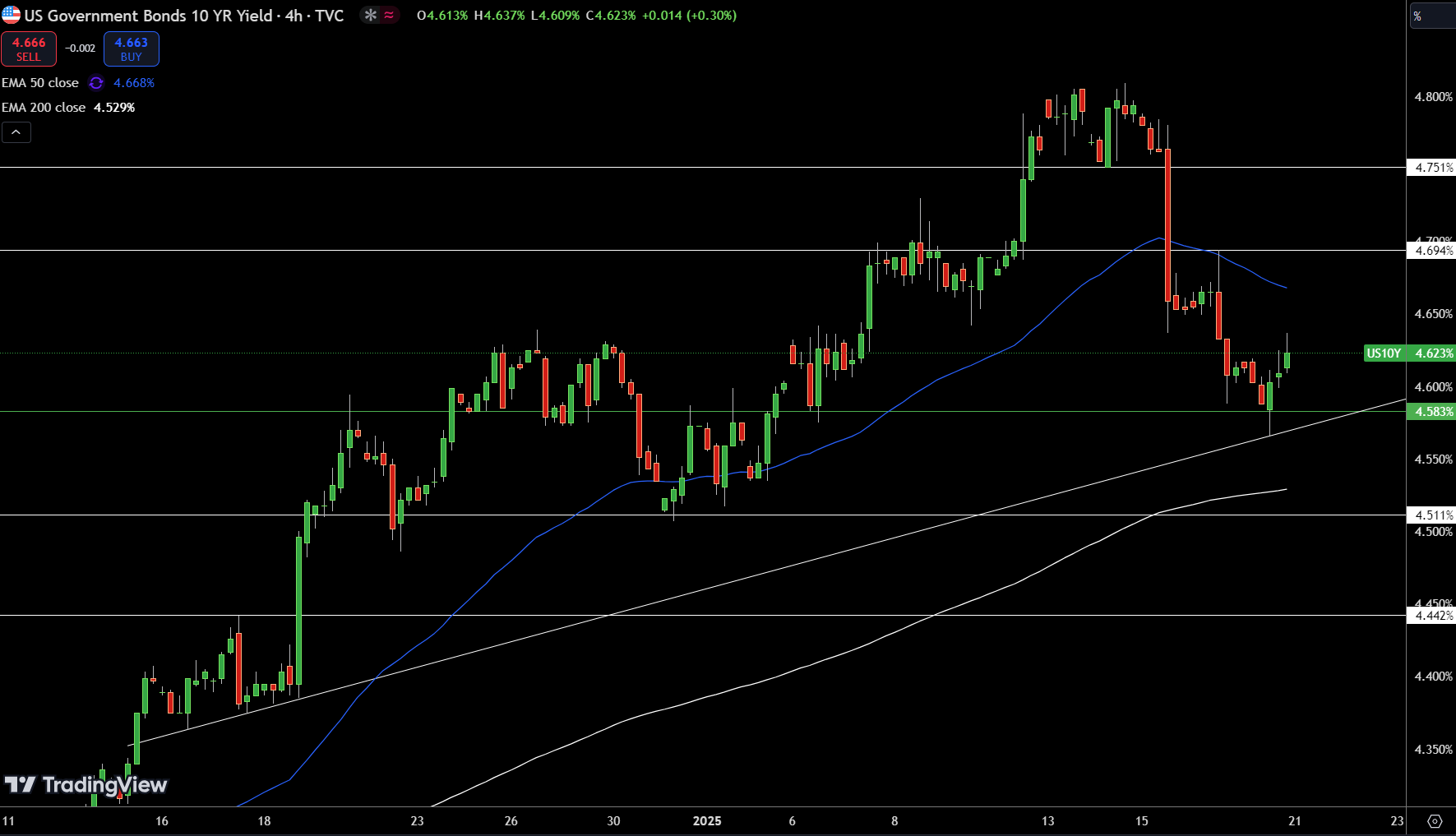The width and height of the screenshot is (1456, 836).
Task: Click the 4.550% price axis tick
Action: (x=1433, y=460)
